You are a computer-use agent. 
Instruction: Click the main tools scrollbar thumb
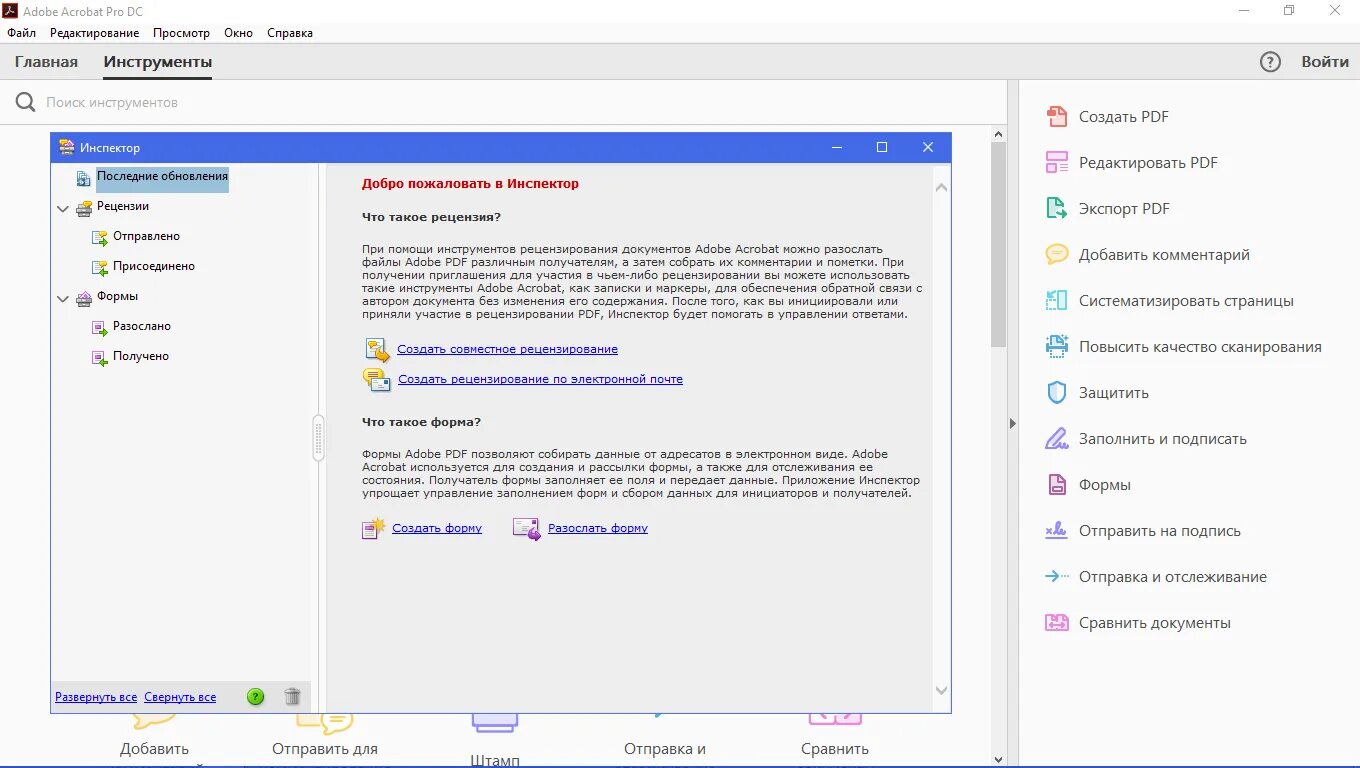click(998, 245)
